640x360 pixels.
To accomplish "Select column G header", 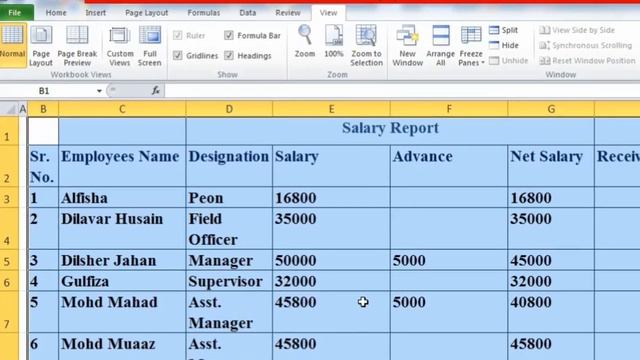I will click(x=551, y=109).
